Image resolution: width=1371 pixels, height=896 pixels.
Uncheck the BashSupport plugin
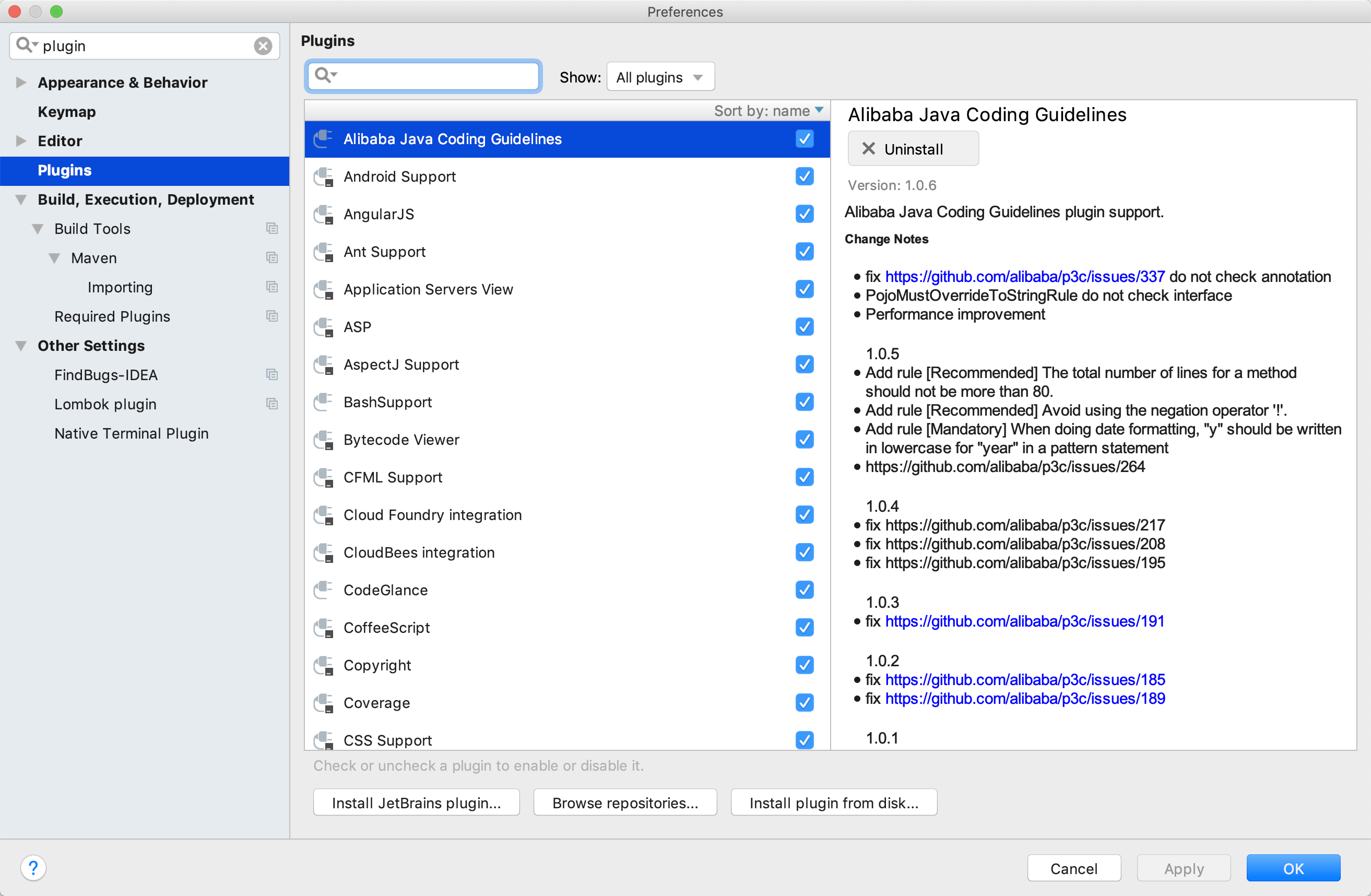click(x=805, y=402)
